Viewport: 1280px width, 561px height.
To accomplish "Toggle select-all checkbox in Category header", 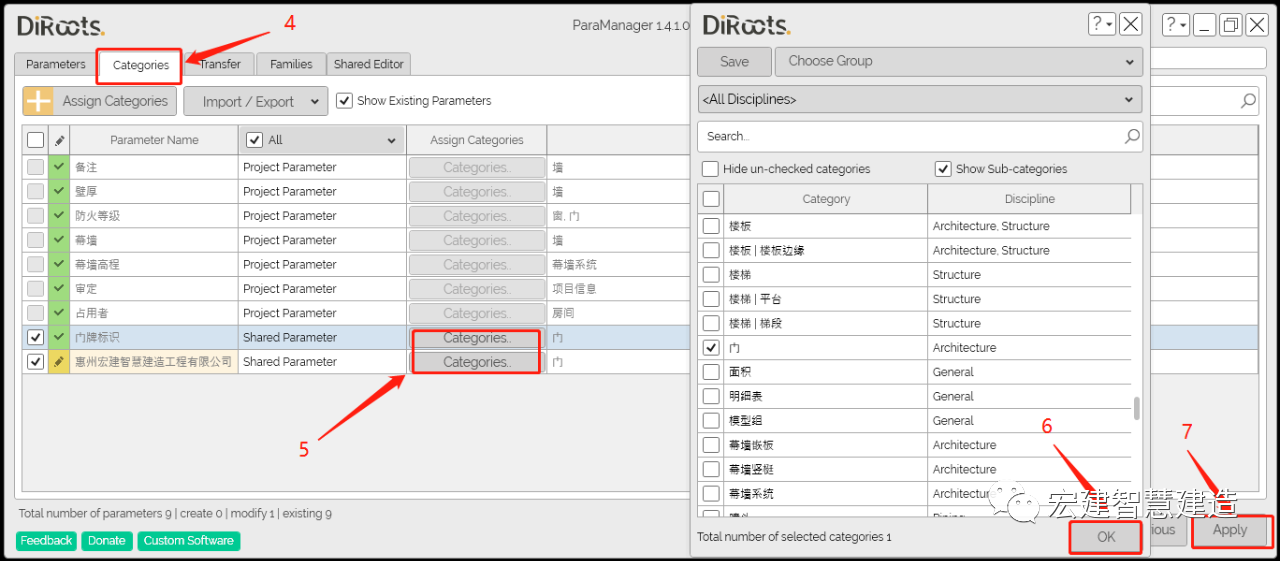I will coord(711,199).
